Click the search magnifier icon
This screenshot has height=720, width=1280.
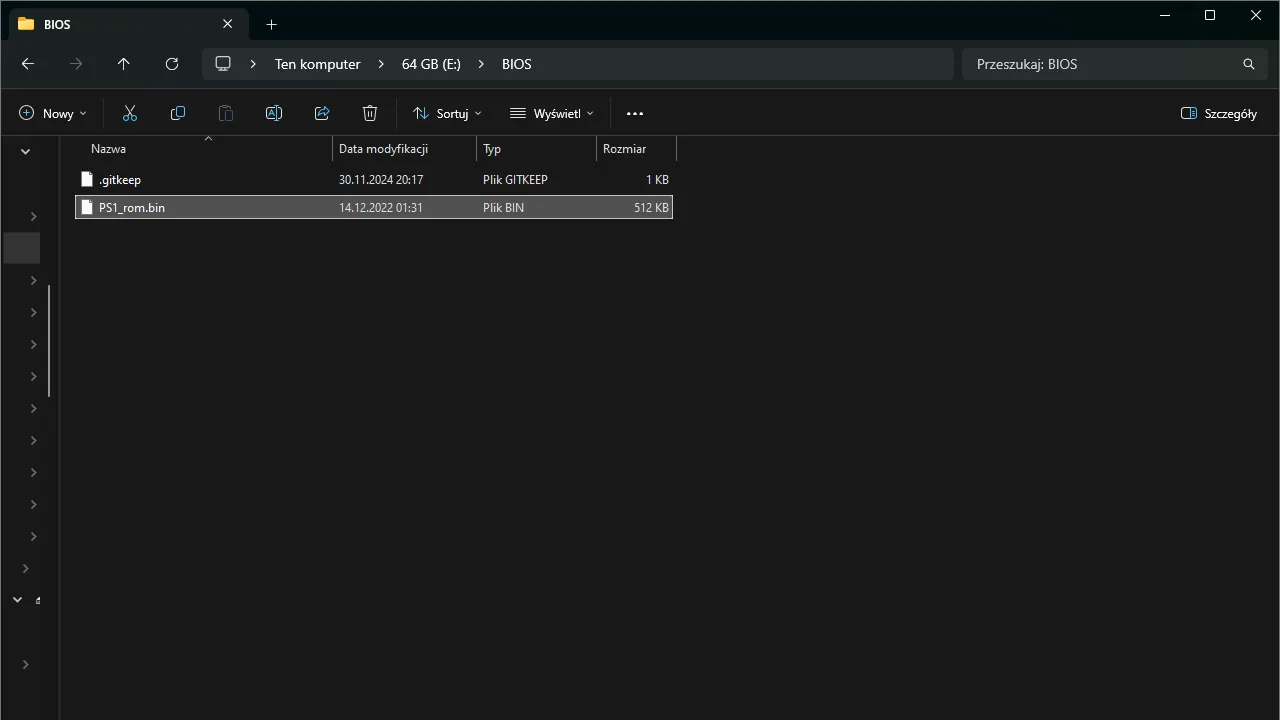point(1249,64)
